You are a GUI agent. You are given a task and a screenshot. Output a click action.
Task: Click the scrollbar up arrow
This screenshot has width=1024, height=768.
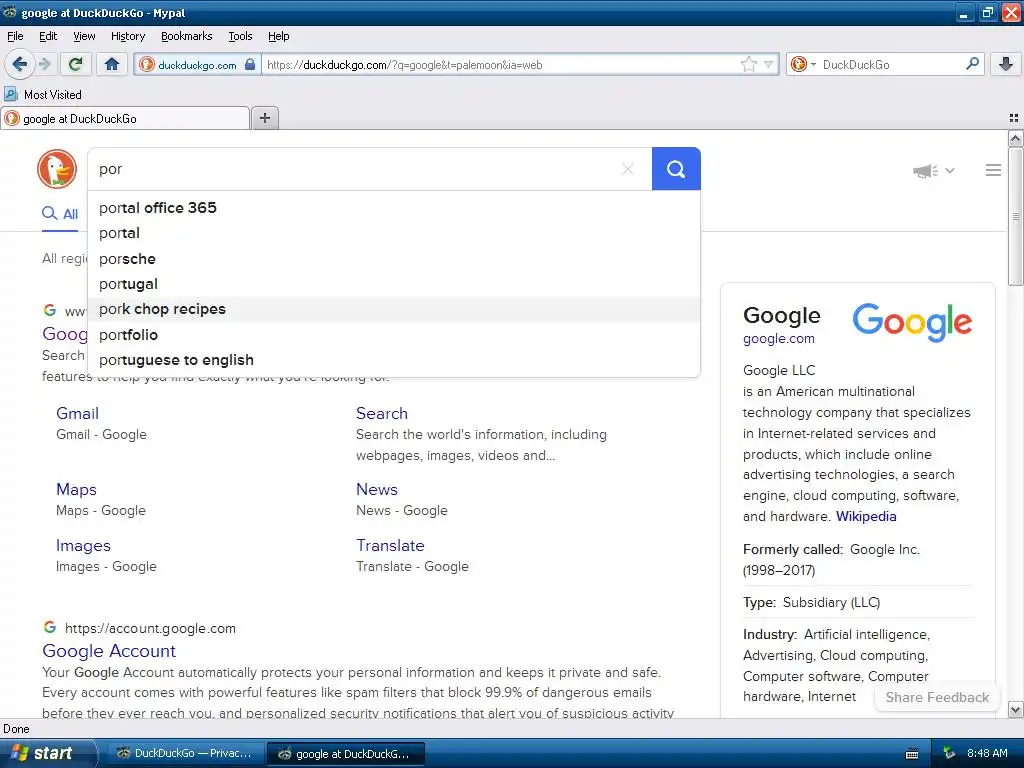tap(1015, 138)
